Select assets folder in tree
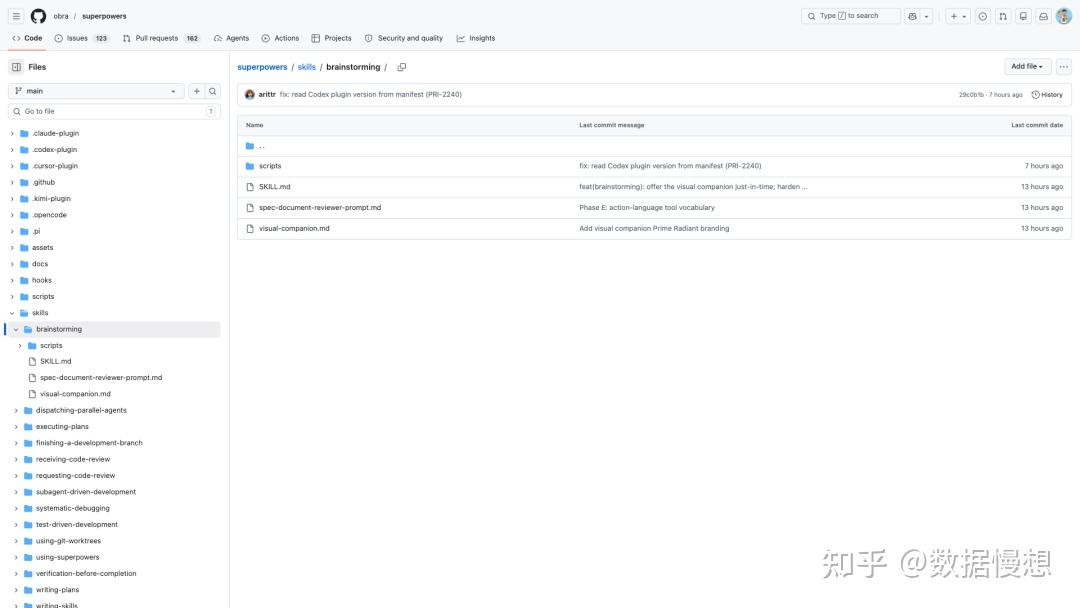Viewport: 1080px width, 608px height. [x=42, y=247]
